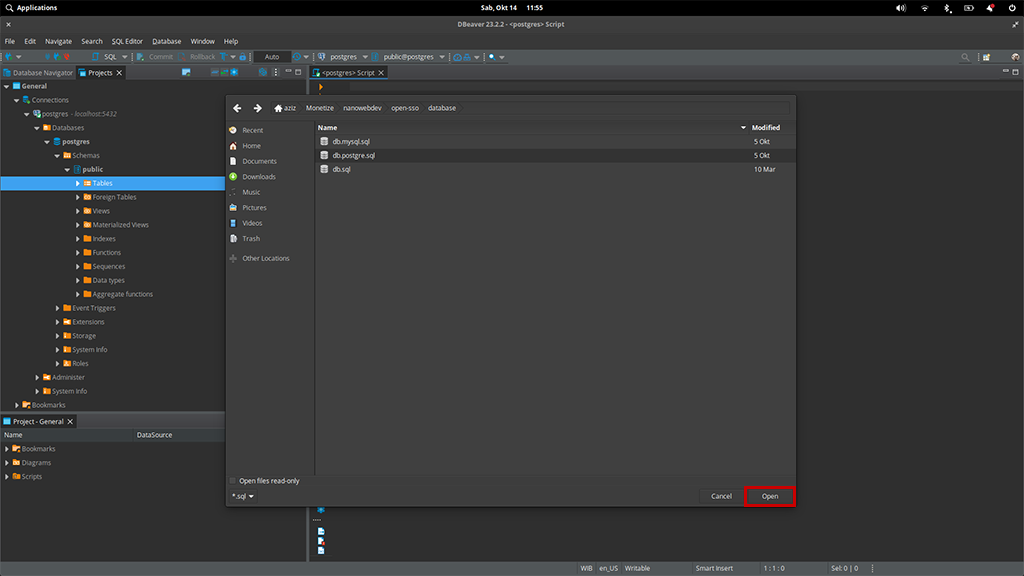Screen dimensions: 1024x576
Task: Click the volume icon in system tray
Action: point(901,8)
